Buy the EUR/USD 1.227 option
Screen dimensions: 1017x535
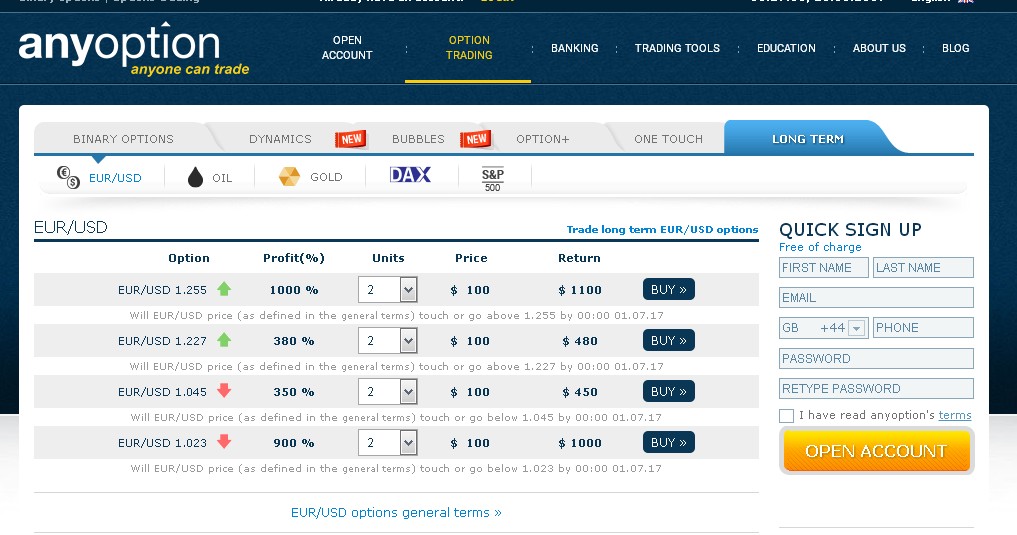(669, 340)
